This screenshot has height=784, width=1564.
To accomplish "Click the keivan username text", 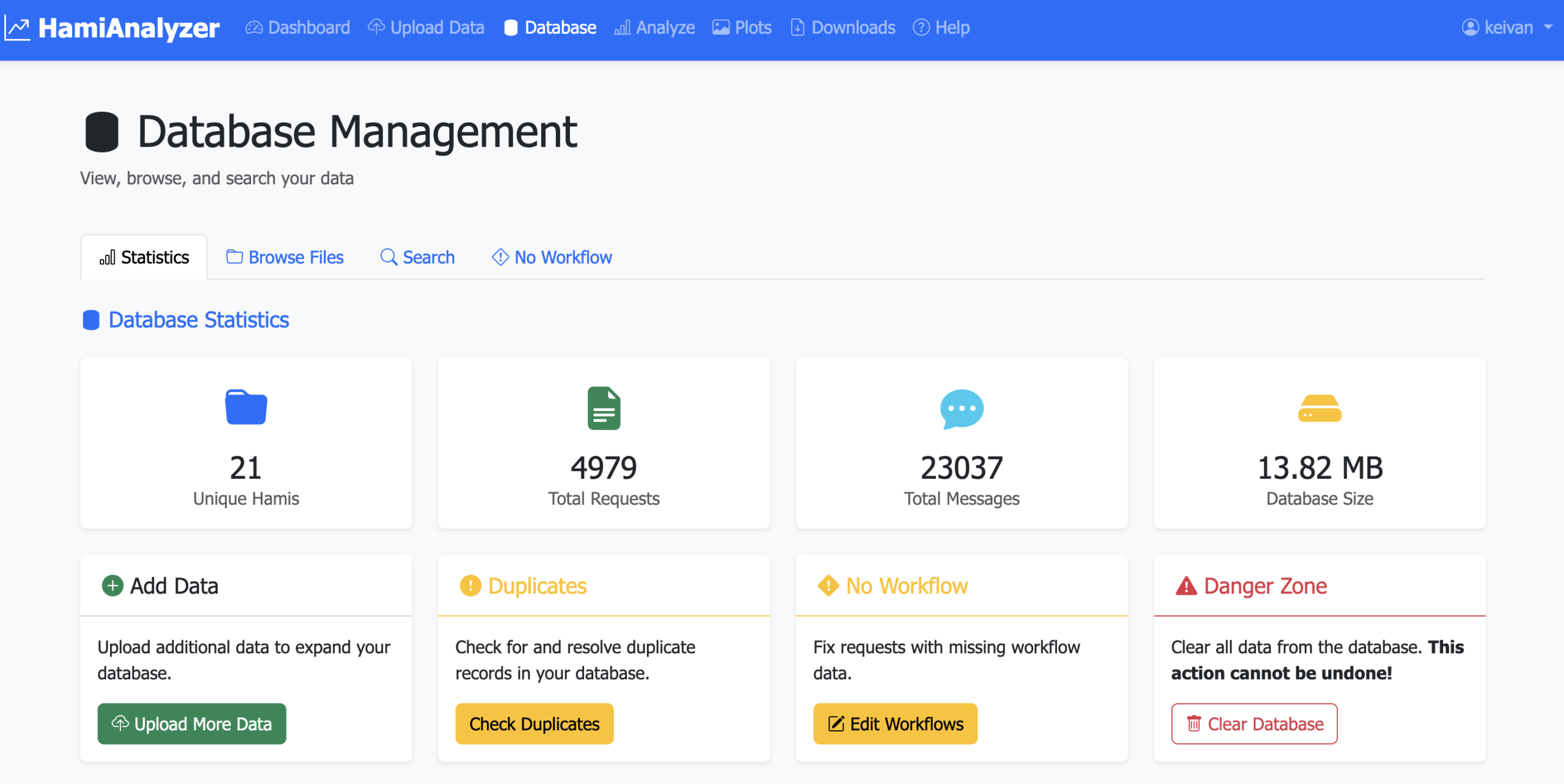I will [x=1509, y=27].
